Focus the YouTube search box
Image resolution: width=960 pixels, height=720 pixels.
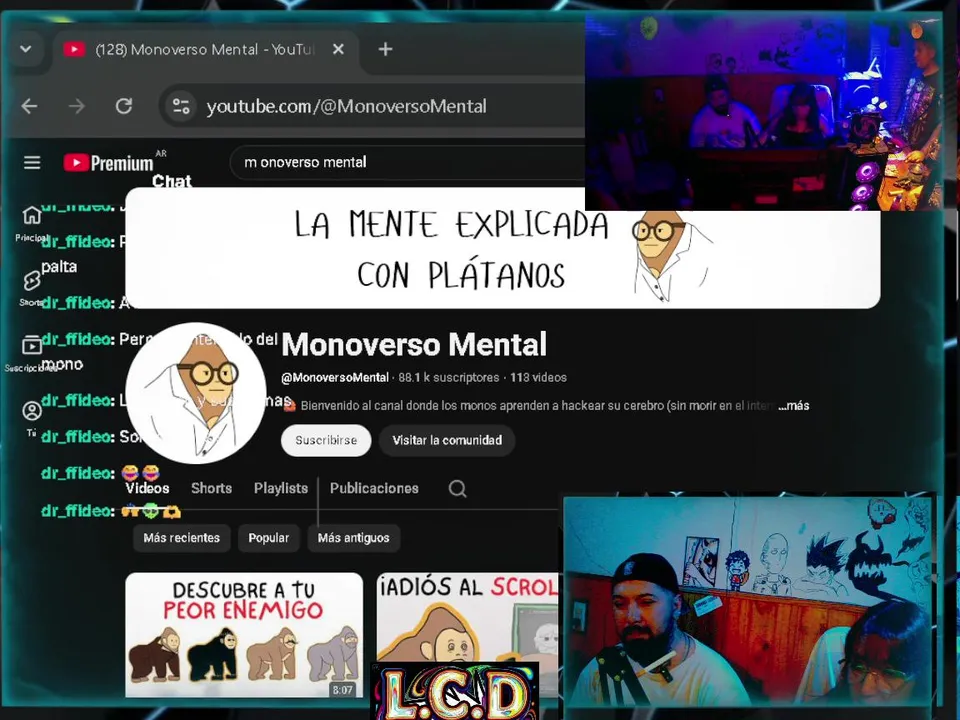coord(407,162)
